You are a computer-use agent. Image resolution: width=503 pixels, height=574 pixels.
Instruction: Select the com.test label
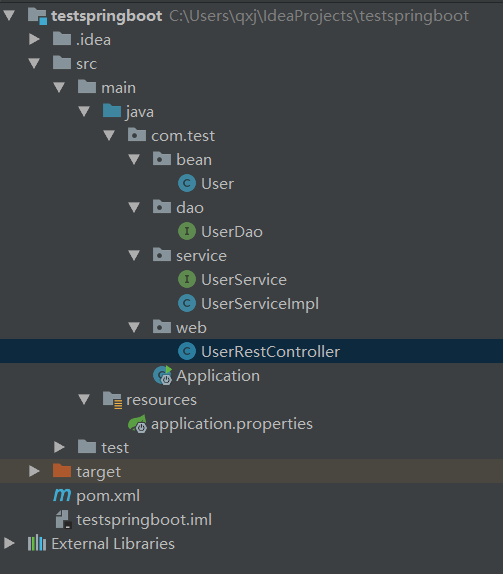click(x=183, y=136)
